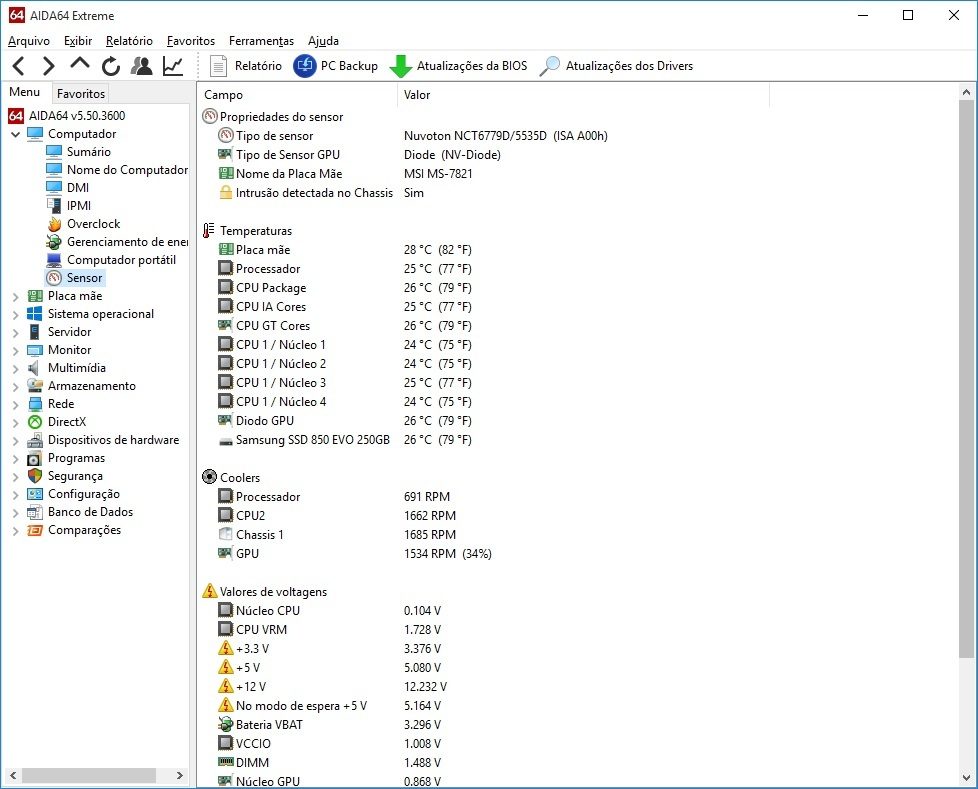
Task: Open Nome do Computador entry
Action: (127, 170)
